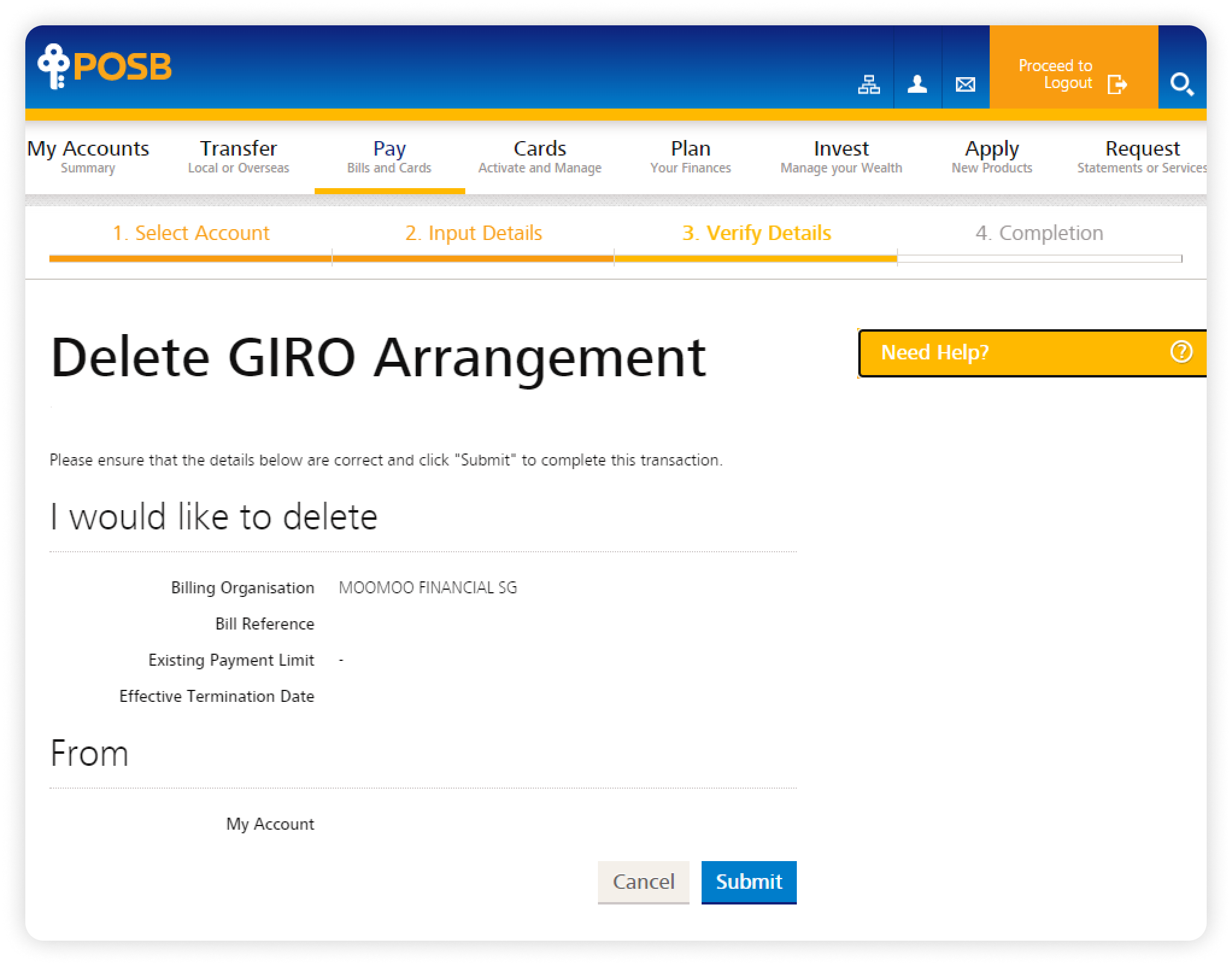
Task: Click the From section heading
Action: (89, 753)
